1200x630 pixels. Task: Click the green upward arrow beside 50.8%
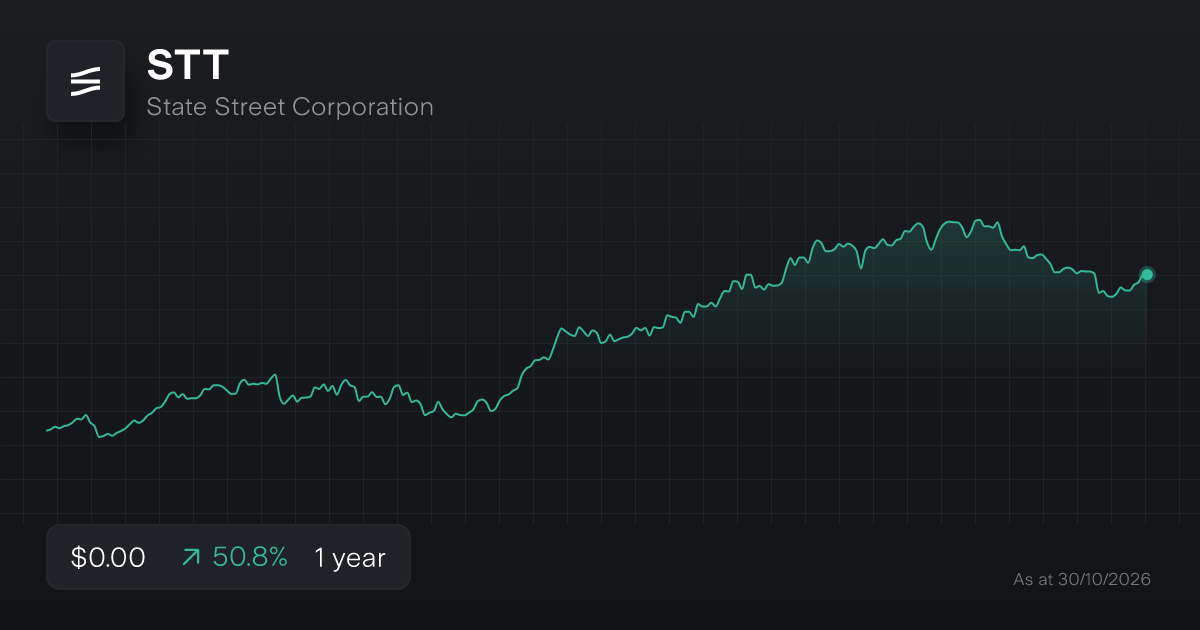[x=191, y=558]
